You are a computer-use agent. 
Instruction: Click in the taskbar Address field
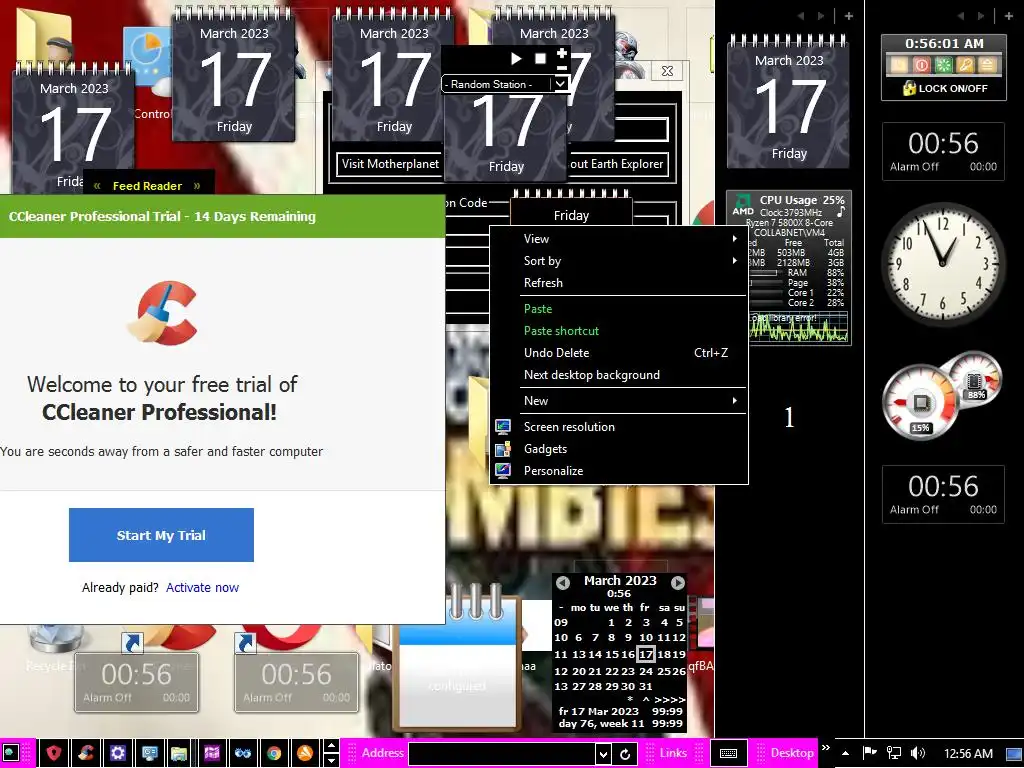coord(502,754)
